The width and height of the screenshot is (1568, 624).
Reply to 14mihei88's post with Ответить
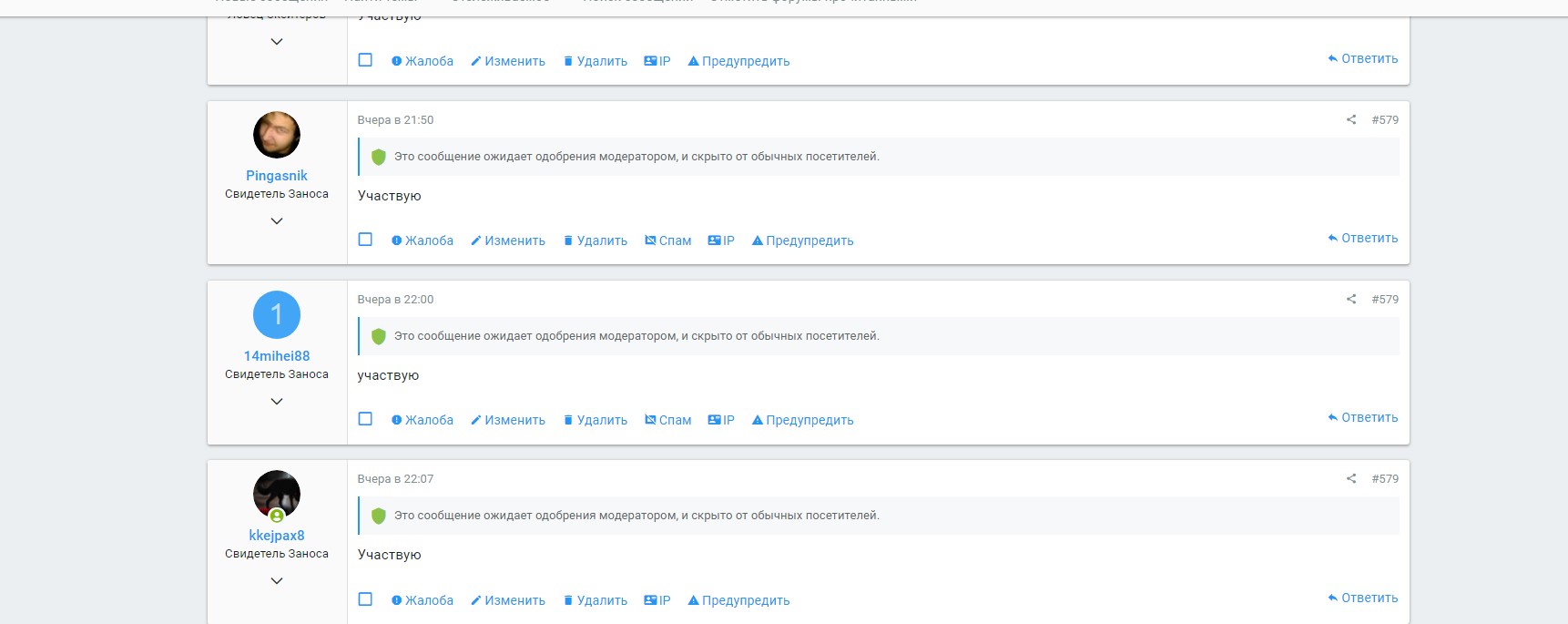click(x=1363, y=417)
